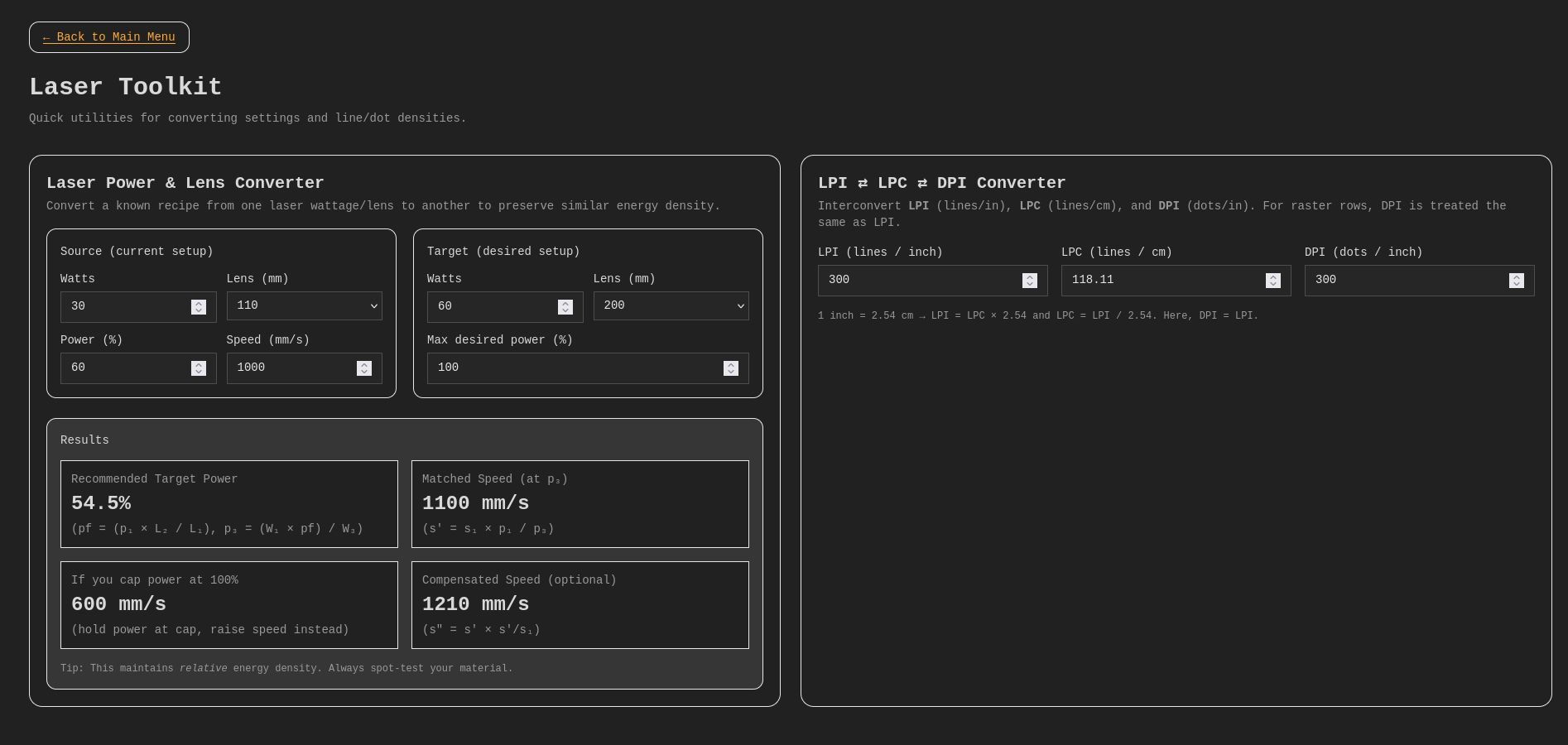Open the source Lens (mm) dropdown
Viewport: 1568px width, 745px height.
(x=304, y=306)
